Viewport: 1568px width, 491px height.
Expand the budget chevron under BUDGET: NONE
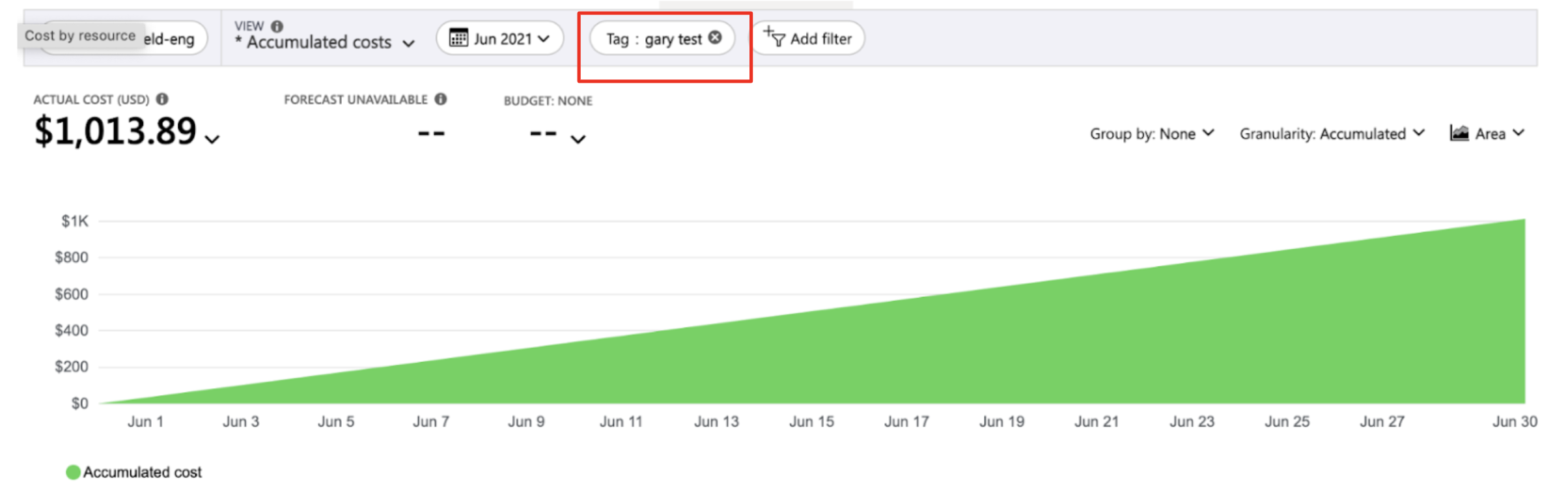[x=578, y=139]
